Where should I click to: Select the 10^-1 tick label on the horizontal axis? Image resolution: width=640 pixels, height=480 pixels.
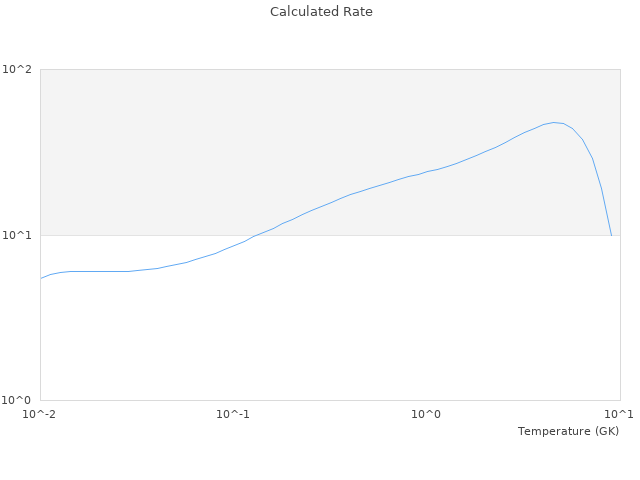point(232,414)
